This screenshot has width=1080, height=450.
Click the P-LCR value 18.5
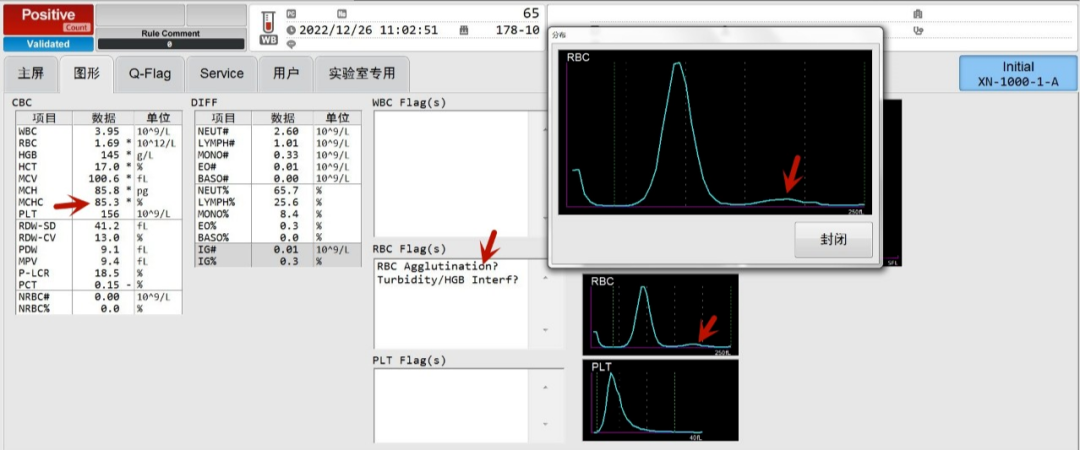coord(105,273)
